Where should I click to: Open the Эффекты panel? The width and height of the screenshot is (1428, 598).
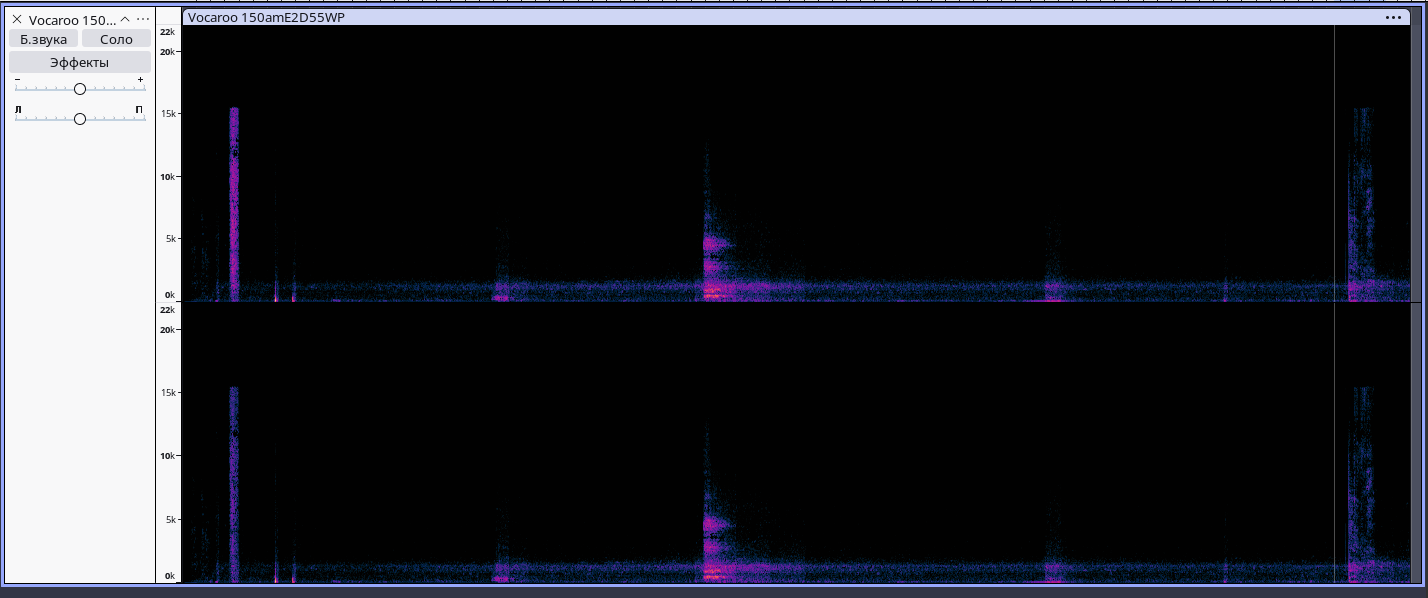coord(80,62)
